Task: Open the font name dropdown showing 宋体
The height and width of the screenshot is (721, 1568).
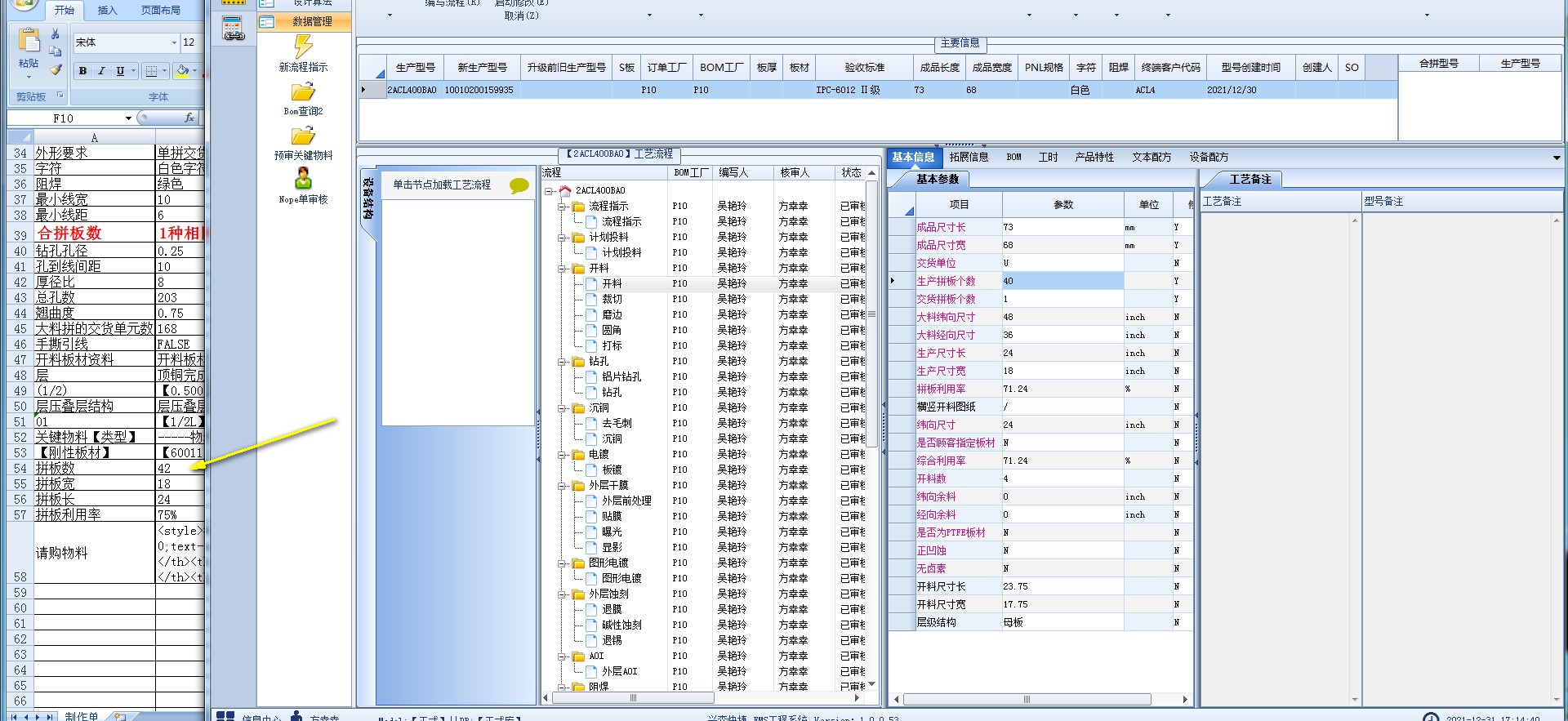Action: click(174, 42)
